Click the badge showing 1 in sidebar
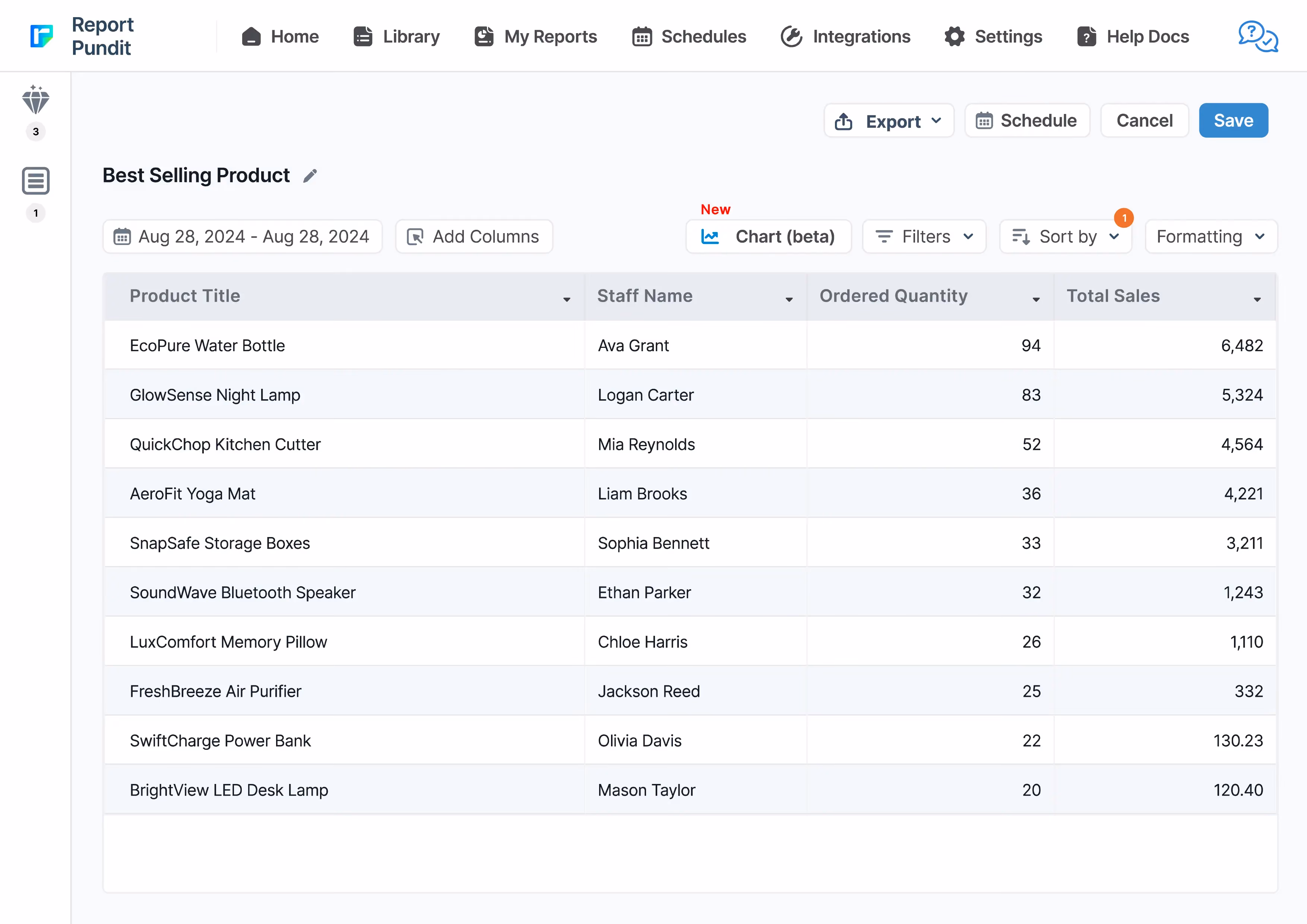This screenshot has width=1307, height=924. pos(36,213)
